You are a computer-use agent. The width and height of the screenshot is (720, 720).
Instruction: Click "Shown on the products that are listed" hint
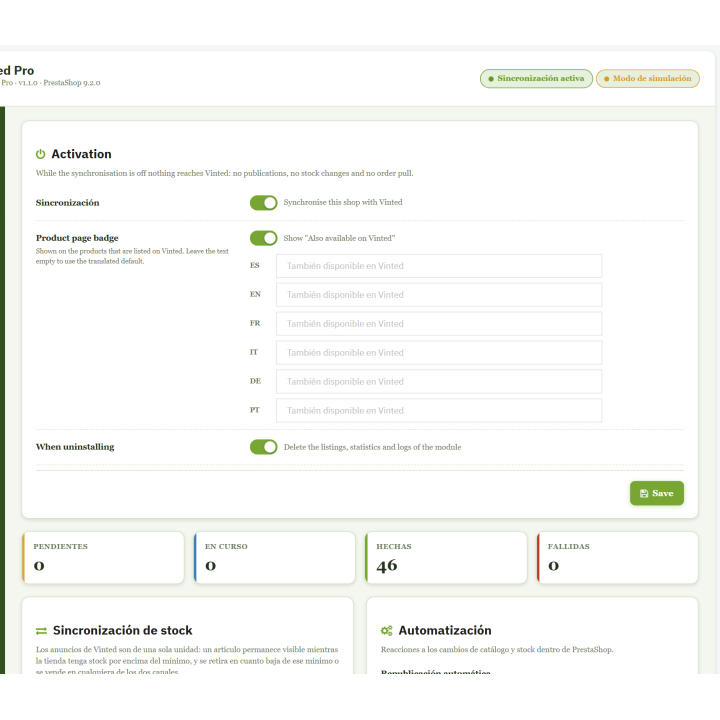click(x=132, y=256)
